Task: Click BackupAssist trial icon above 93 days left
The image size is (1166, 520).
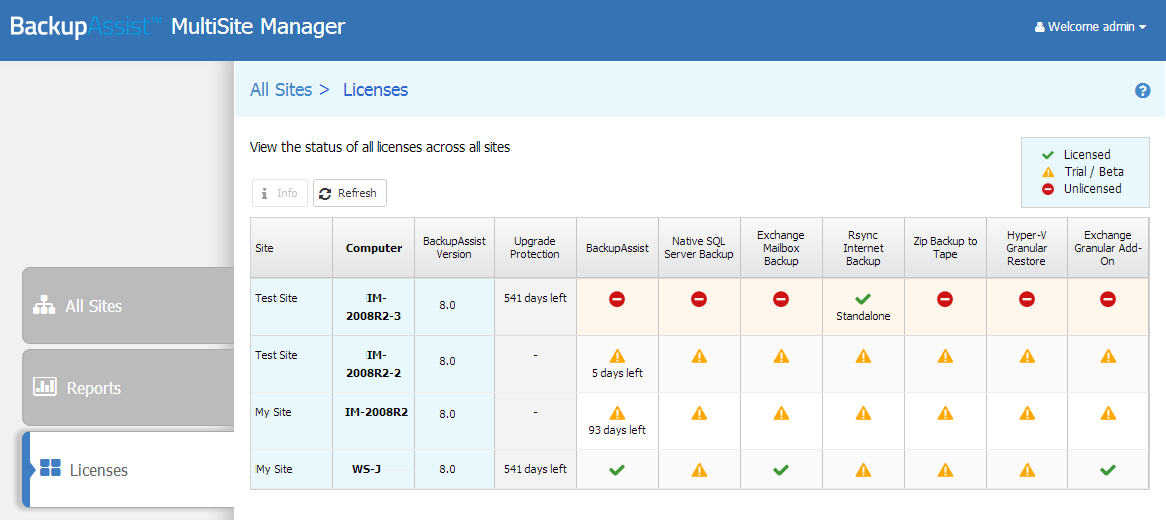Action: (617, 413)
